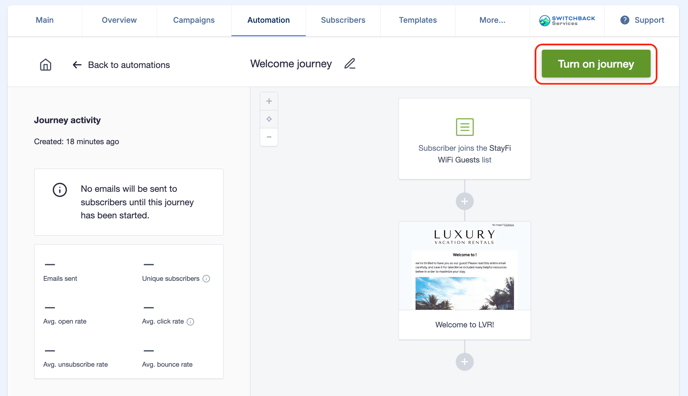This screenshot has width=688, height=396.
Task: Open the Support help link
Action: pyautogui.click(x=642, y=20)
